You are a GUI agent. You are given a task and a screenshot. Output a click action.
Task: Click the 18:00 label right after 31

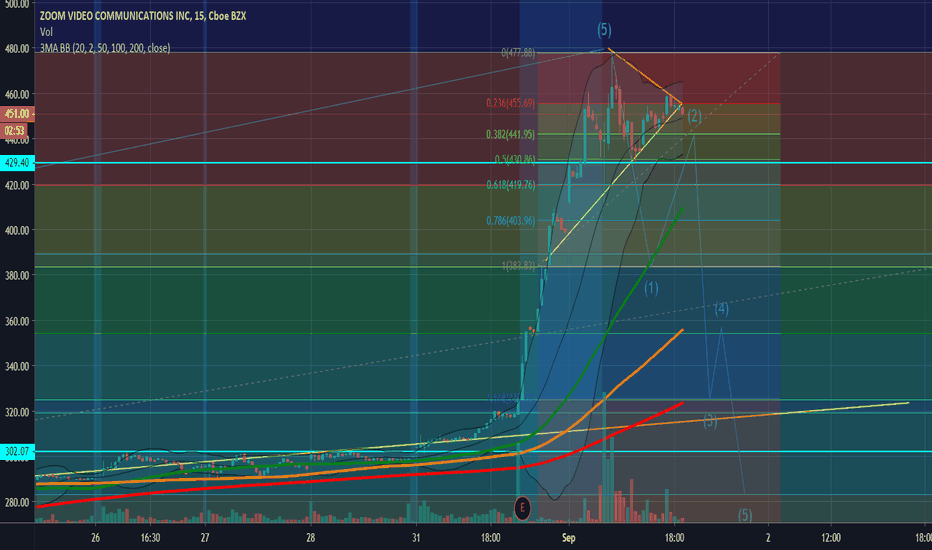click(490, 538)
